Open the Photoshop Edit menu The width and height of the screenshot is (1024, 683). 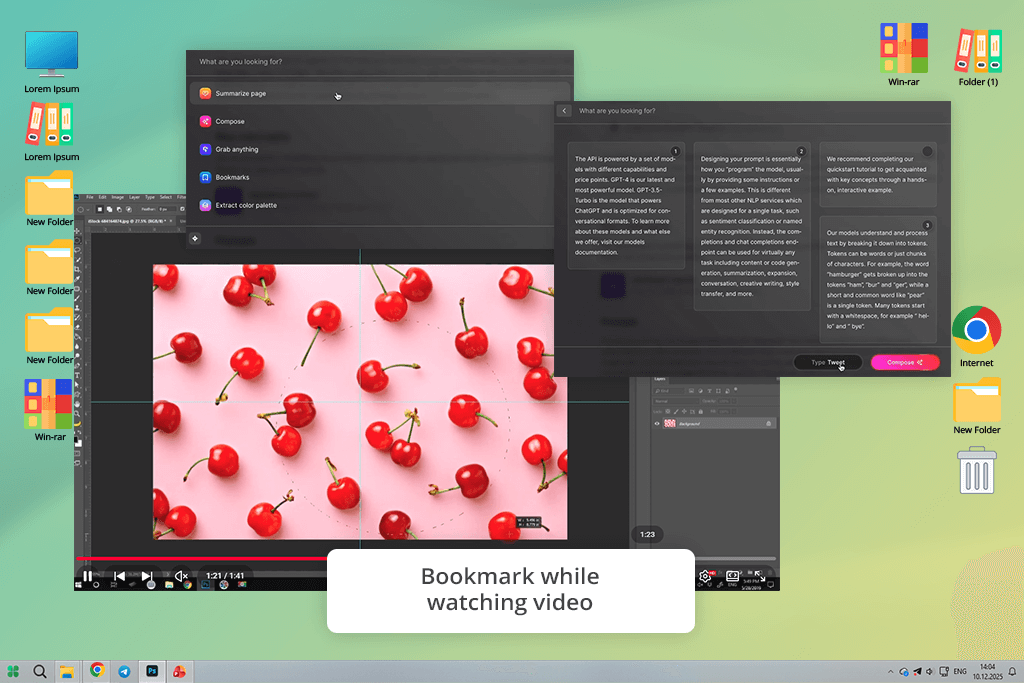point(103,197)
